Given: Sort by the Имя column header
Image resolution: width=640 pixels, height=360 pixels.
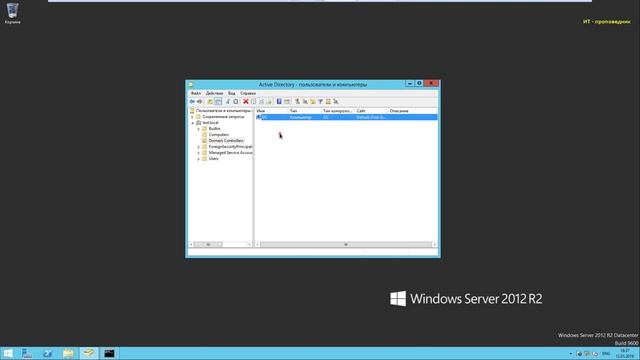Looking at the screenshot, I should click(x=271, y=111).
